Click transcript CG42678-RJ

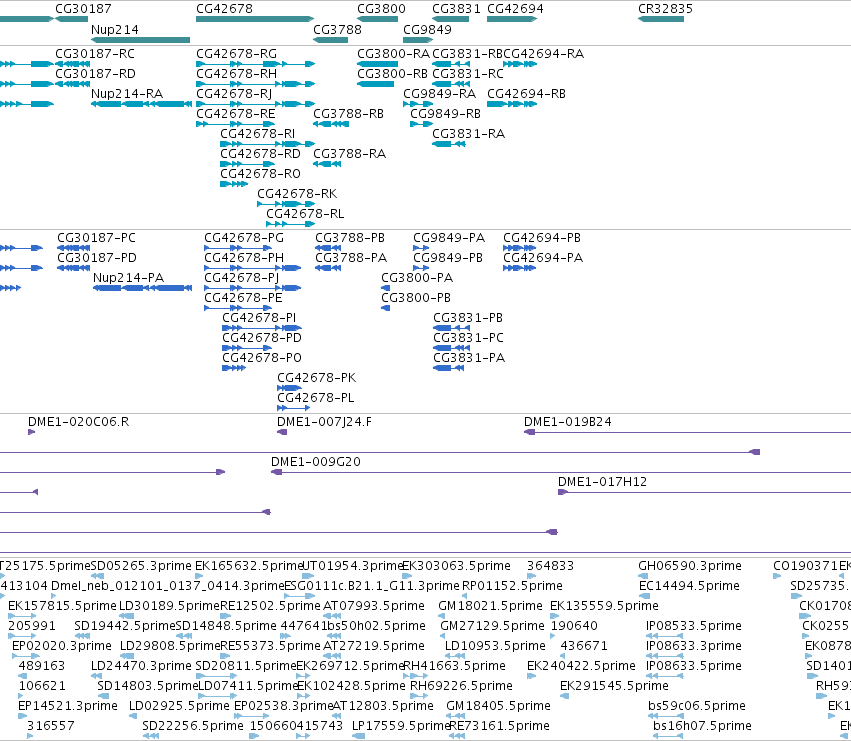pyautogui.click(x=234, y=94)
